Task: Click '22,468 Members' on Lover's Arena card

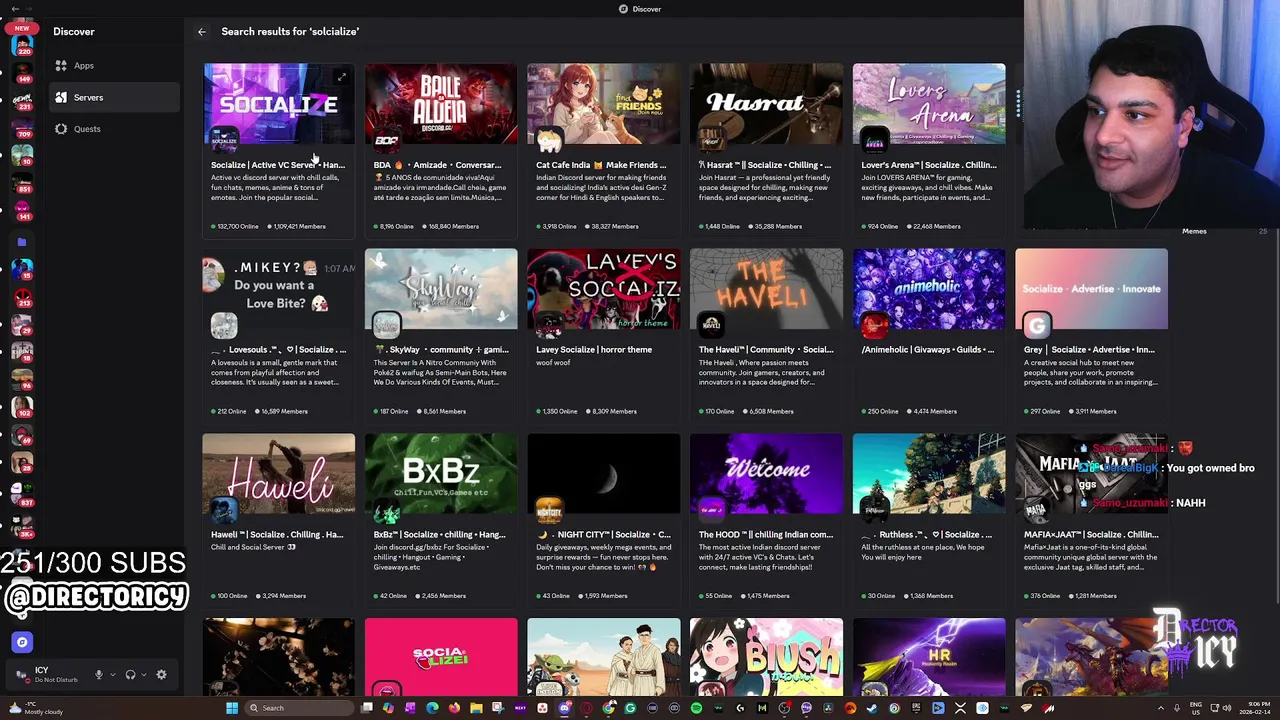Action: coord(932,227)
